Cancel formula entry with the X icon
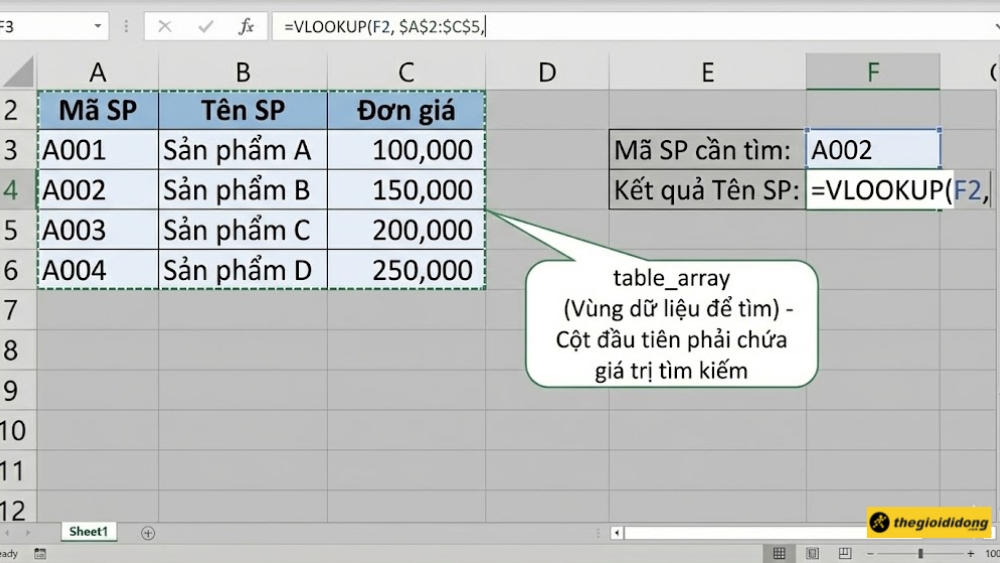 (x=165, y=26)
